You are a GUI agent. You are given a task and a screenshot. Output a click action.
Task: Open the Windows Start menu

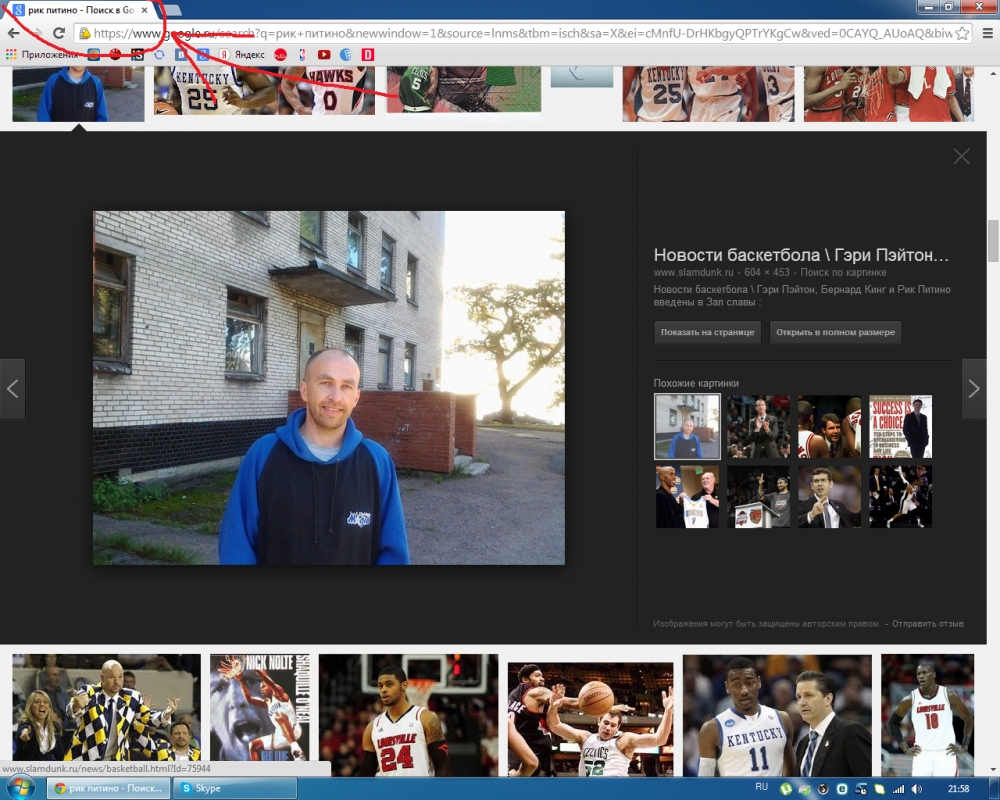tap(20, 787)
